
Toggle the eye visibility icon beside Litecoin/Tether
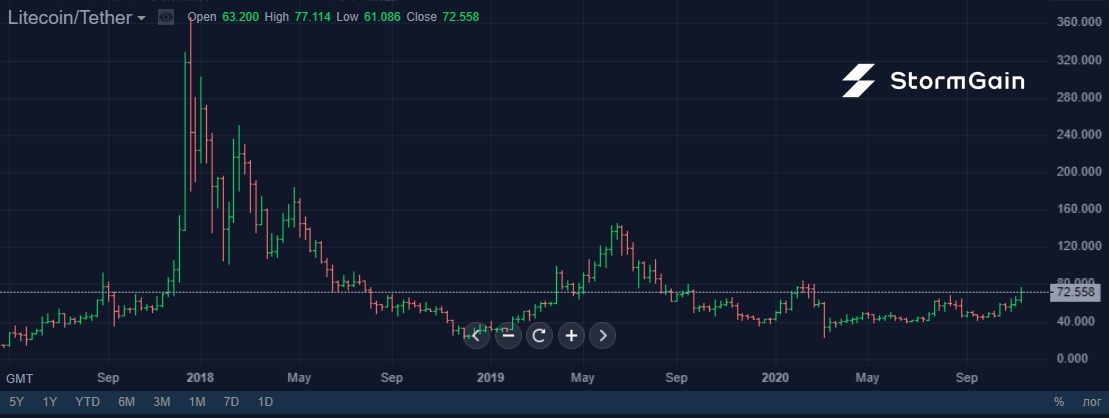tap(166, 17)
